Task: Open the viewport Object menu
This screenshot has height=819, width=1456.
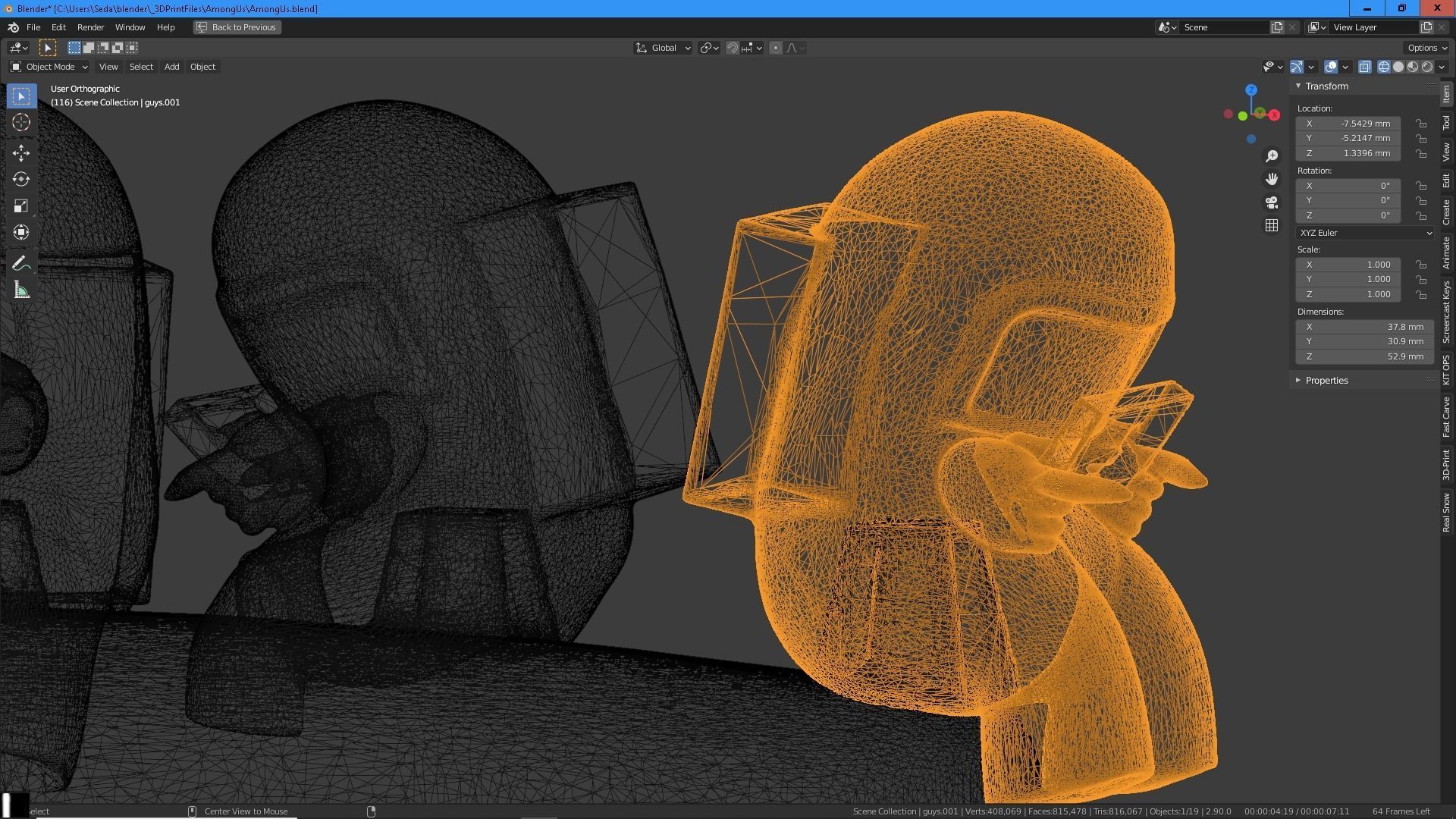Action: pyautogui.click(x=202, y=67)
